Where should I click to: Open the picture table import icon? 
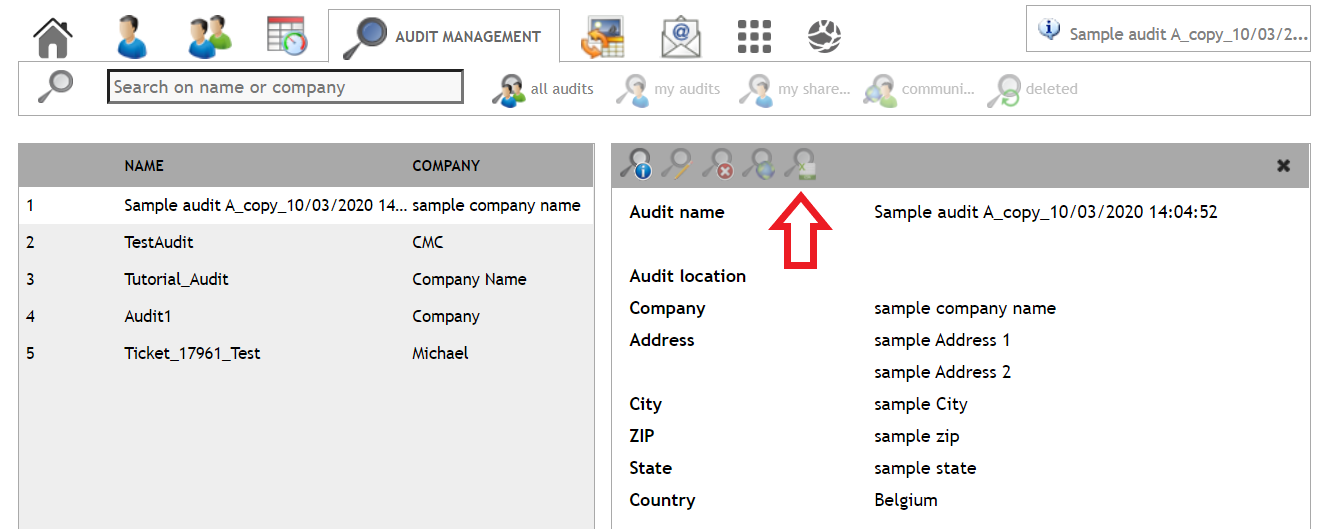[603, 37]
